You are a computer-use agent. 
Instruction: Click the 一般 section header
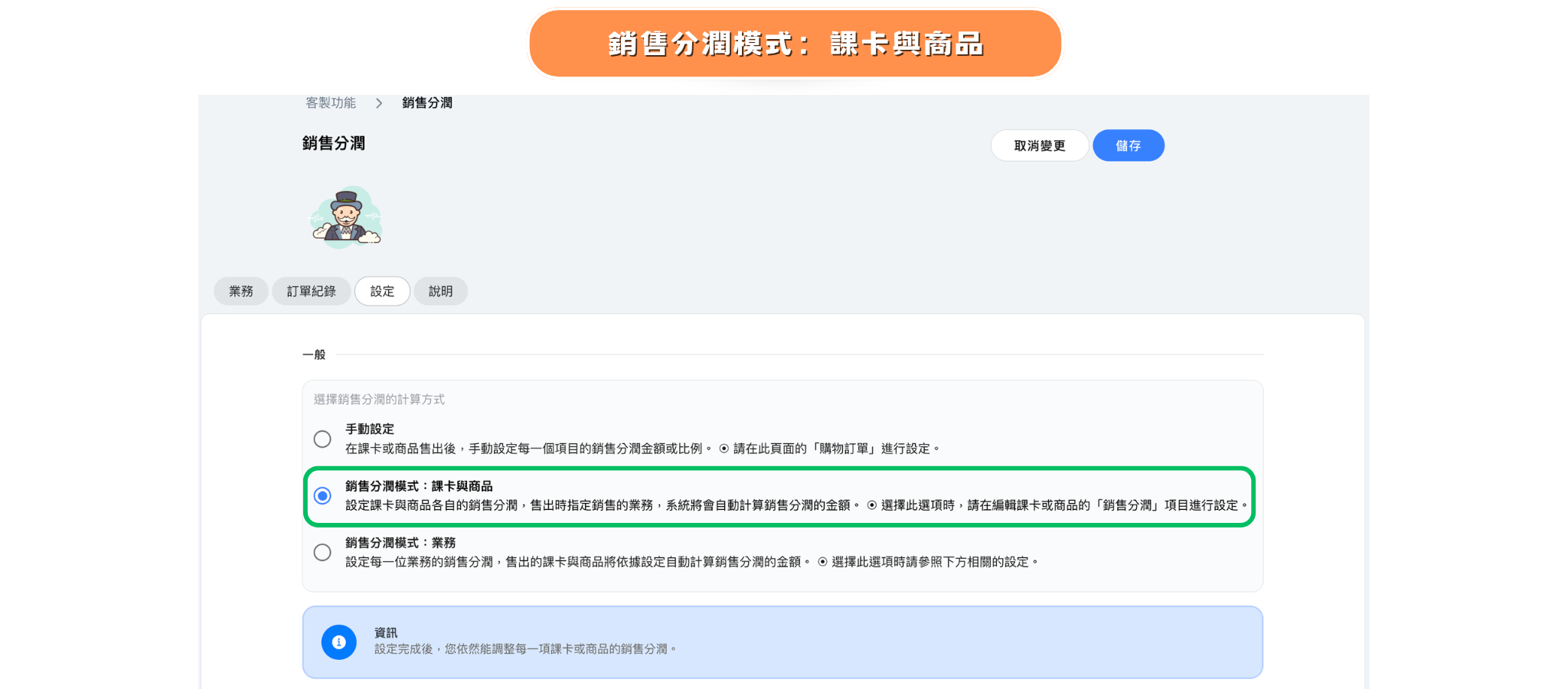[x=314, y=355]
